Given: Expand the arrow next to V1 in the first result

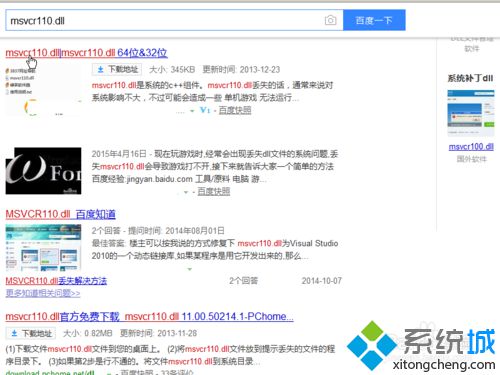Looking at the screenshot, I should pos(192,111).
